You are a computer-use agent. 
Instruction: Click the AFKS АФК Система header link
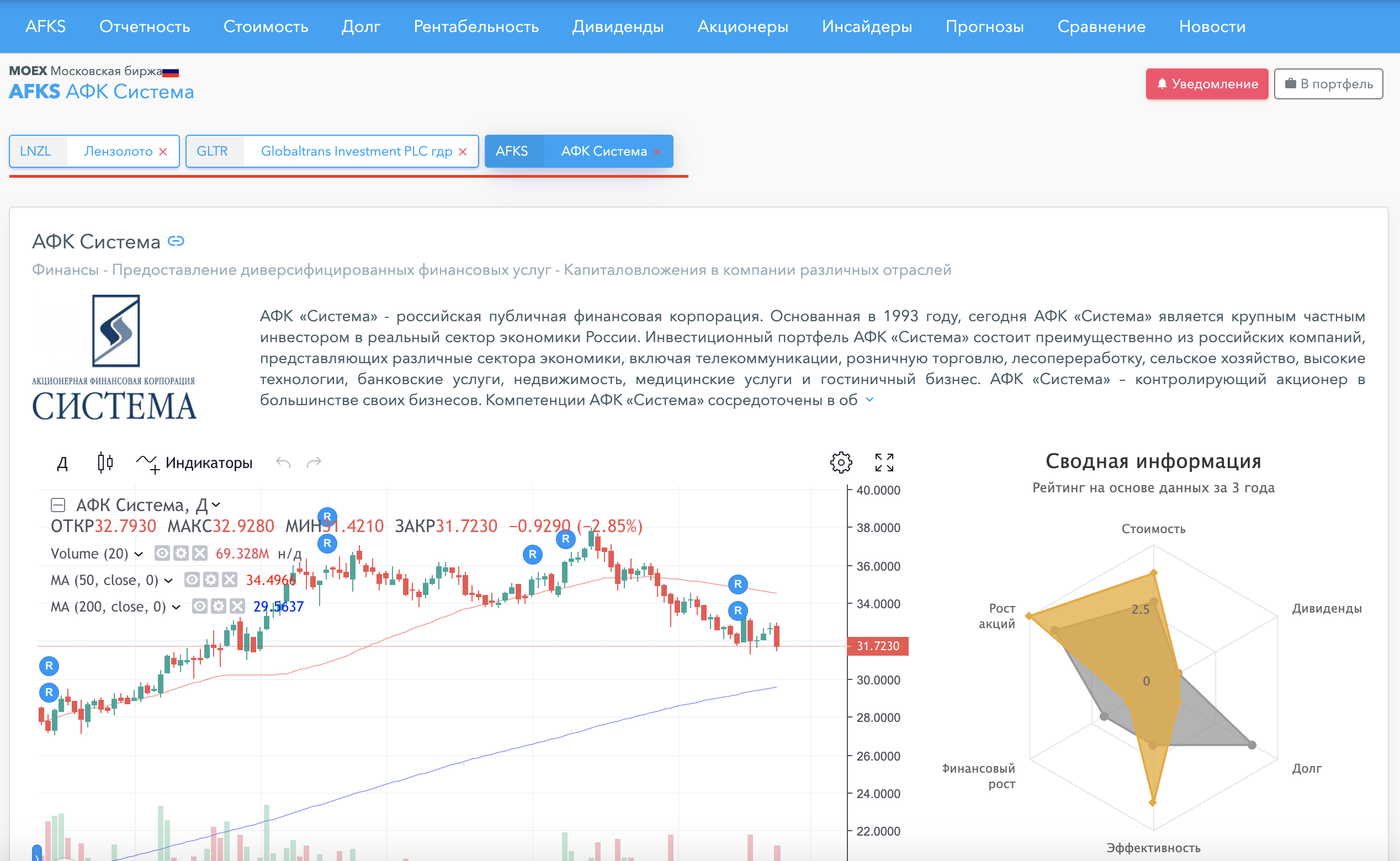(102, 92)
